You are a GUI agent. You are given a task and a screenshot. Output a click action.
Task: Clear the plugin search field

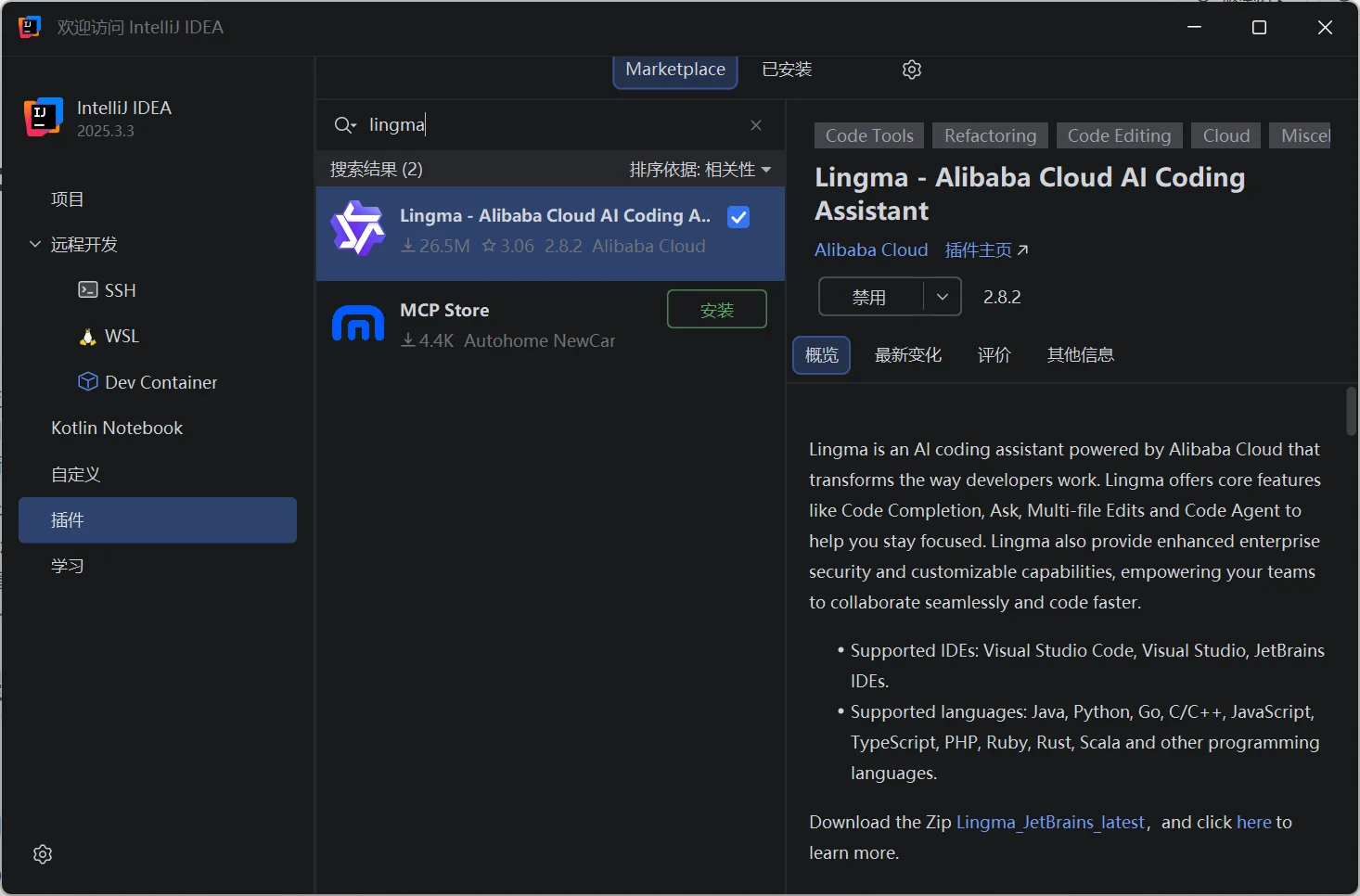756,125
